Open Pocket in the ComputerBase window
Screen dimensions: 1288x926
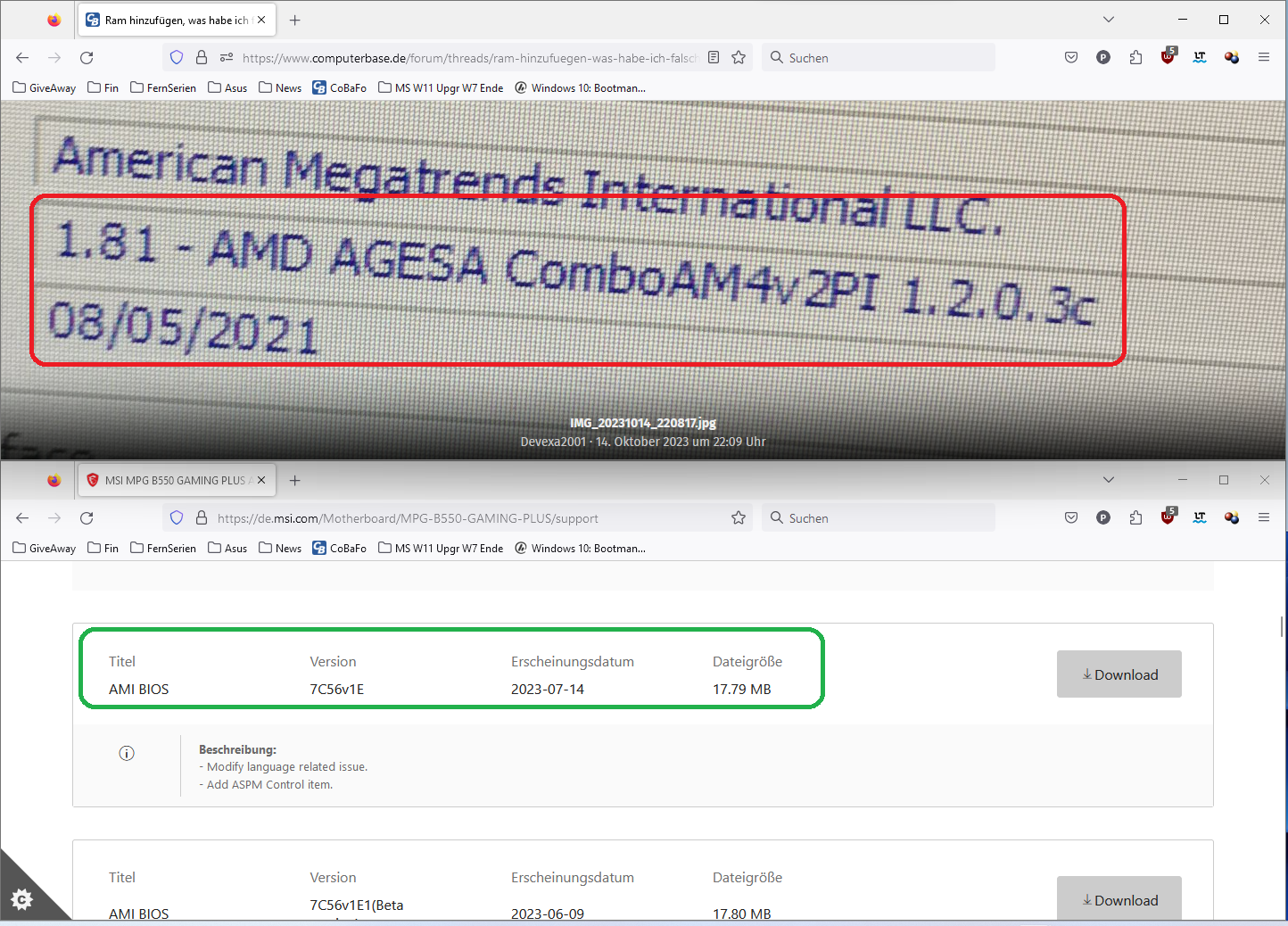click(1071, 58)
